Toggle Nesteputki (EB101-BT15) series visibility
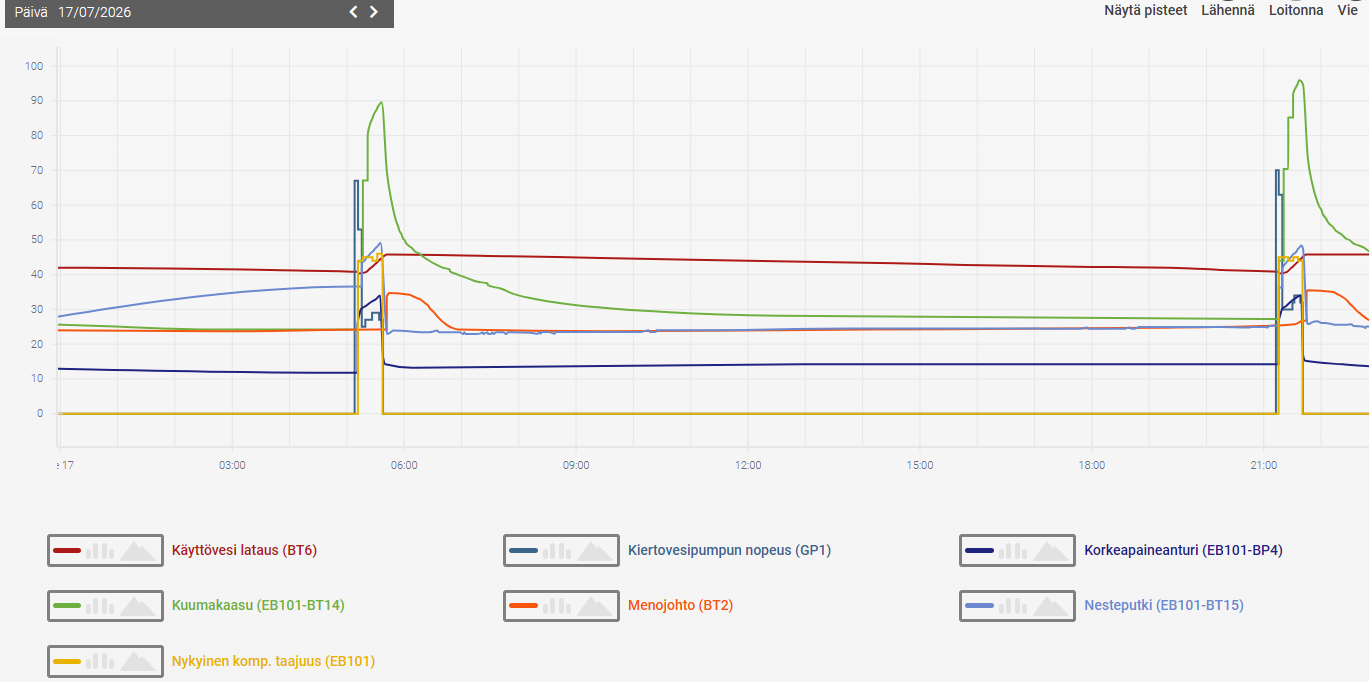 tap(1164, 605)
